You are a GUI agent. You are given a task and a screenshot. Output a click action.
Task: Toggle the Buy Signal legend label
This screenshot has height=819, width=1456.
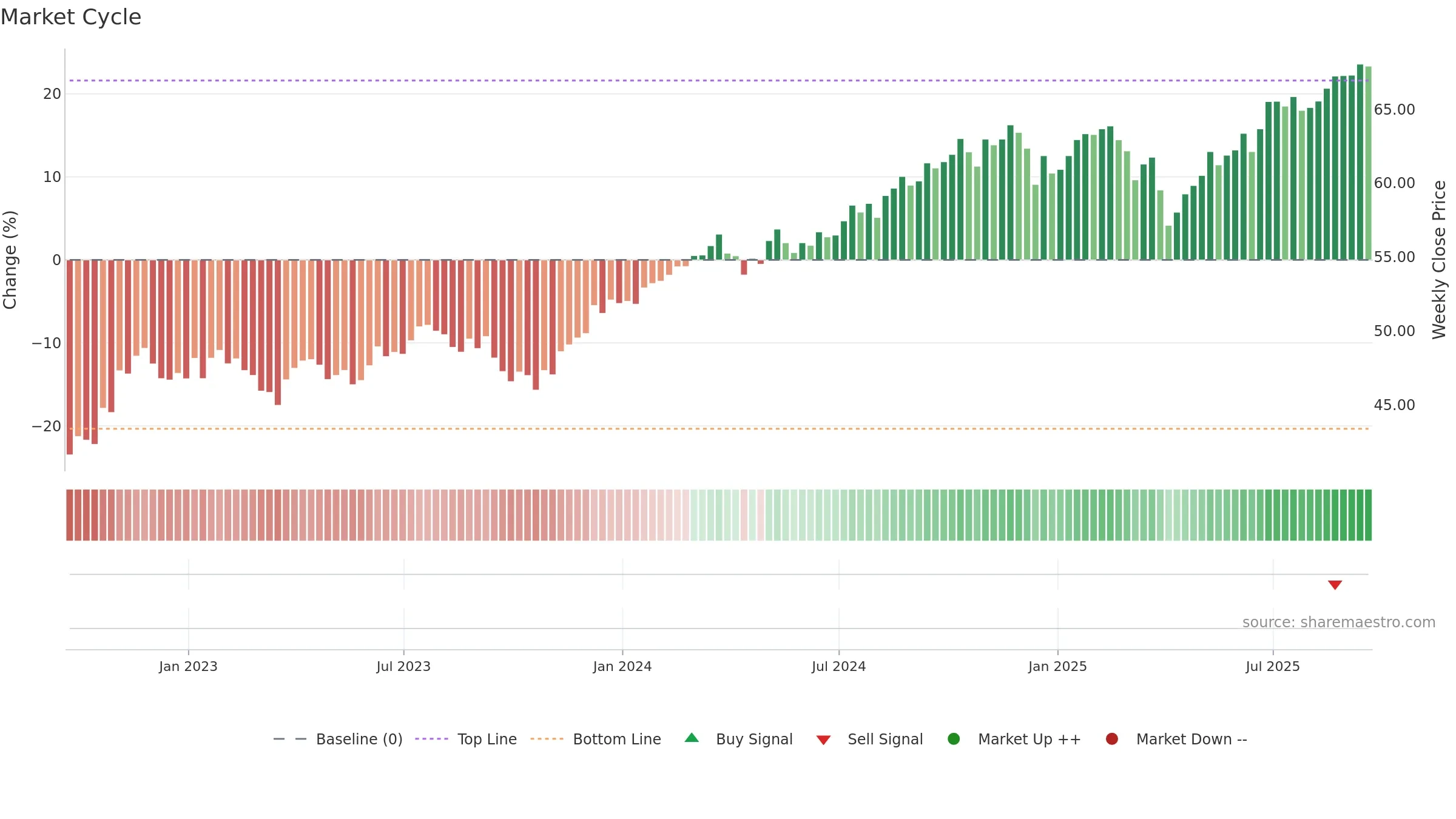754,740
